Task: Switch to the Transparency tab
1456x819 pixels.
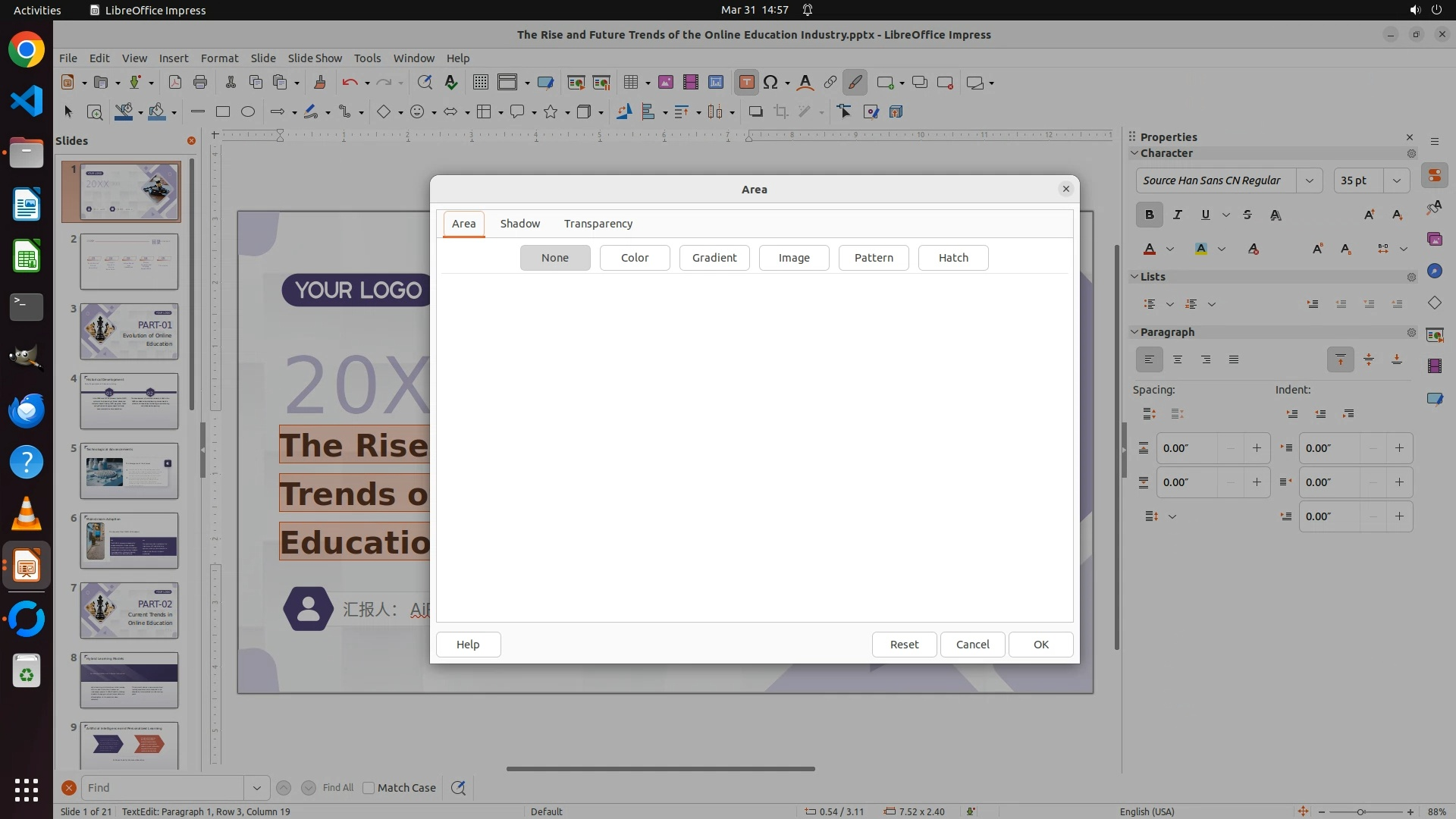Action: (598, 224)
